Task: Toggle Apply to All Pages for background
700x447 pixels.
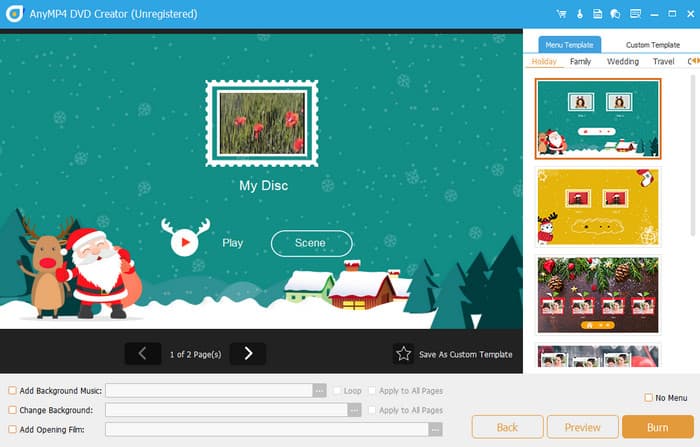Action: 372,410
